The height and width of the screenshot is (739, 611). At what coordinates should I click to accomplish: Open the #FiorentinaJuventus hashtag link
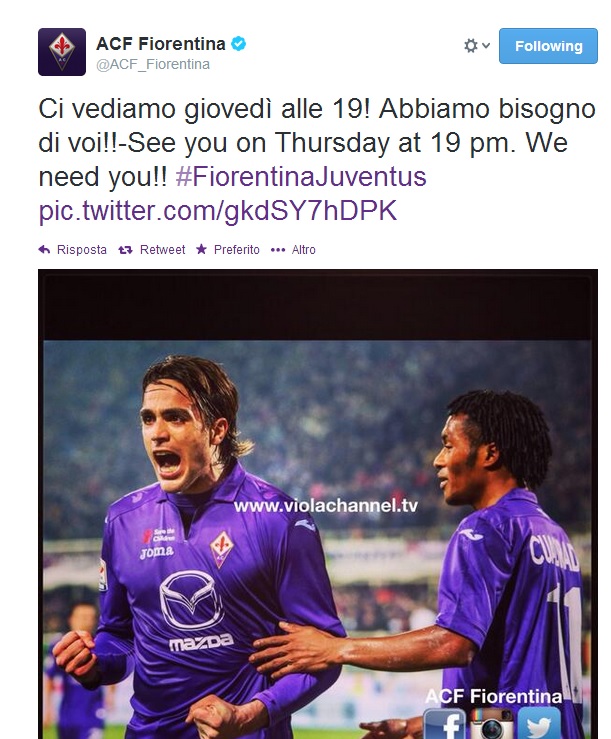click(301, 177)
